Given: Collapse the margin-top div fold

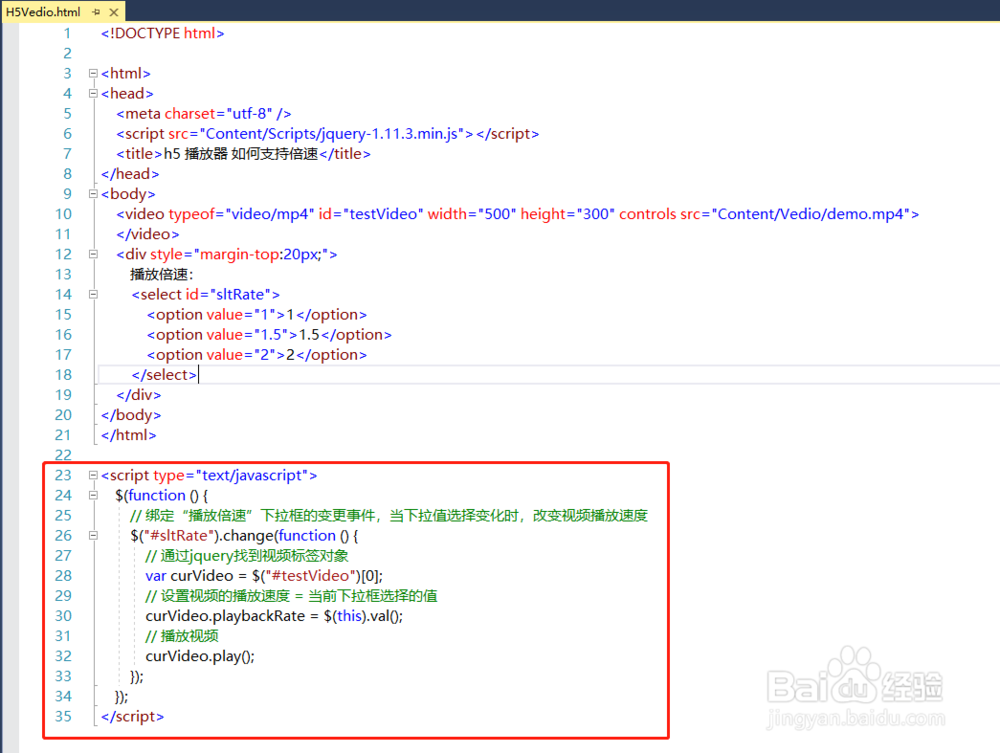Looking at the screenshot, I should click(x=93, y=254).
